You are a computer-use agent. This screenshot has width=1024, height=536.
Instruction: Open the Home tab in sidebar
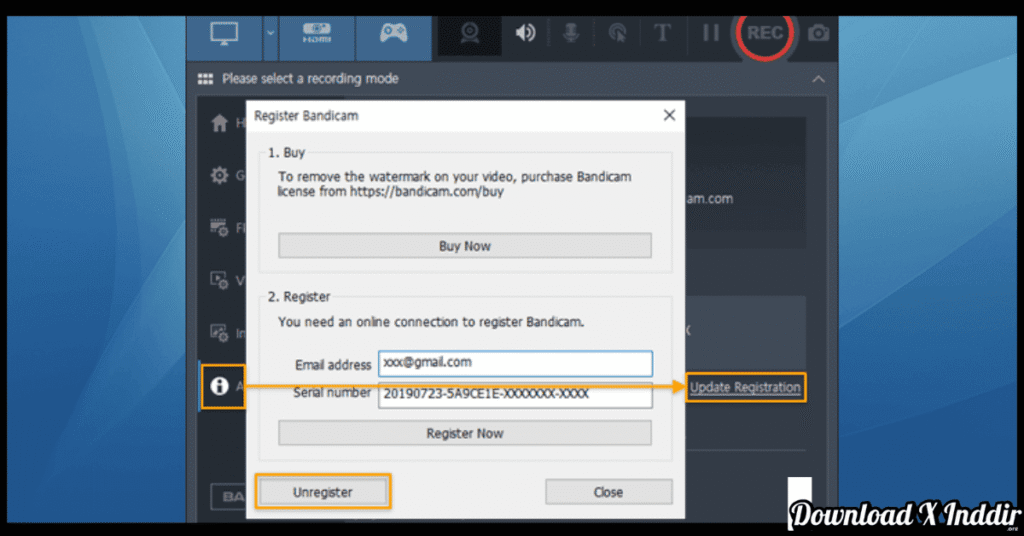point(219,124)
